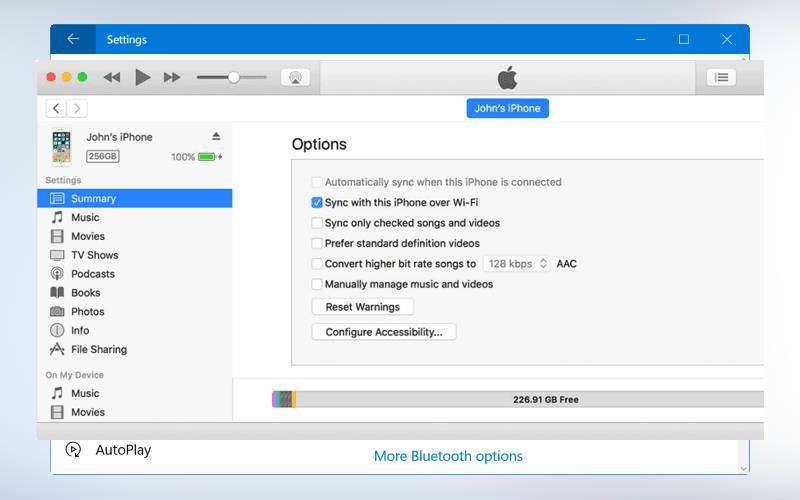Click the Apple logo in status area
Screen dimensions: 800x500
pos(508,78)
